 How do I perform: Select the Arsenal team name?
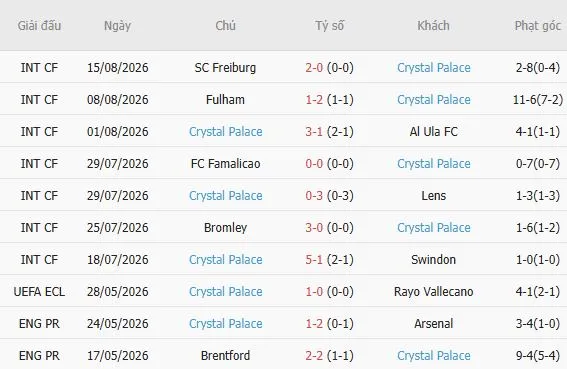pos(434,324)
